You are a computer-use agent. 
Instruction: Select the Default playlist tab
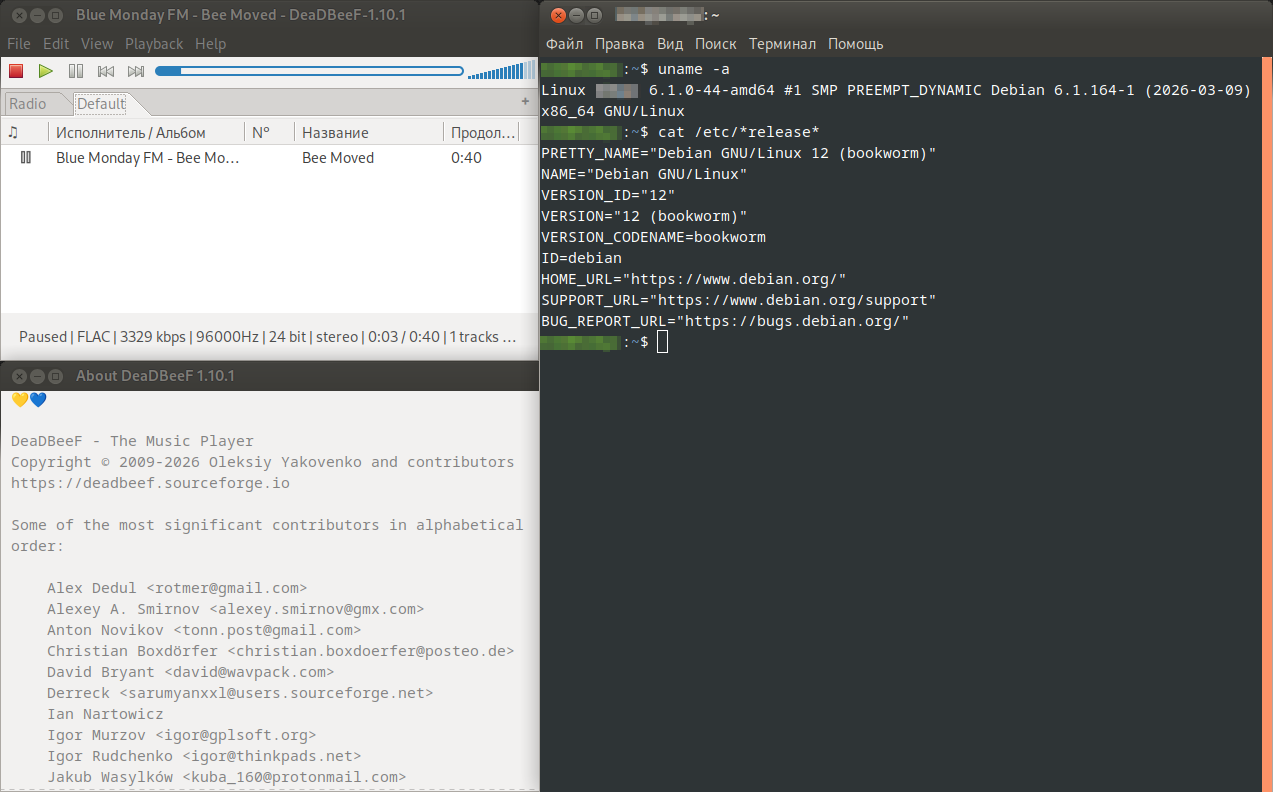pos(101,104)
